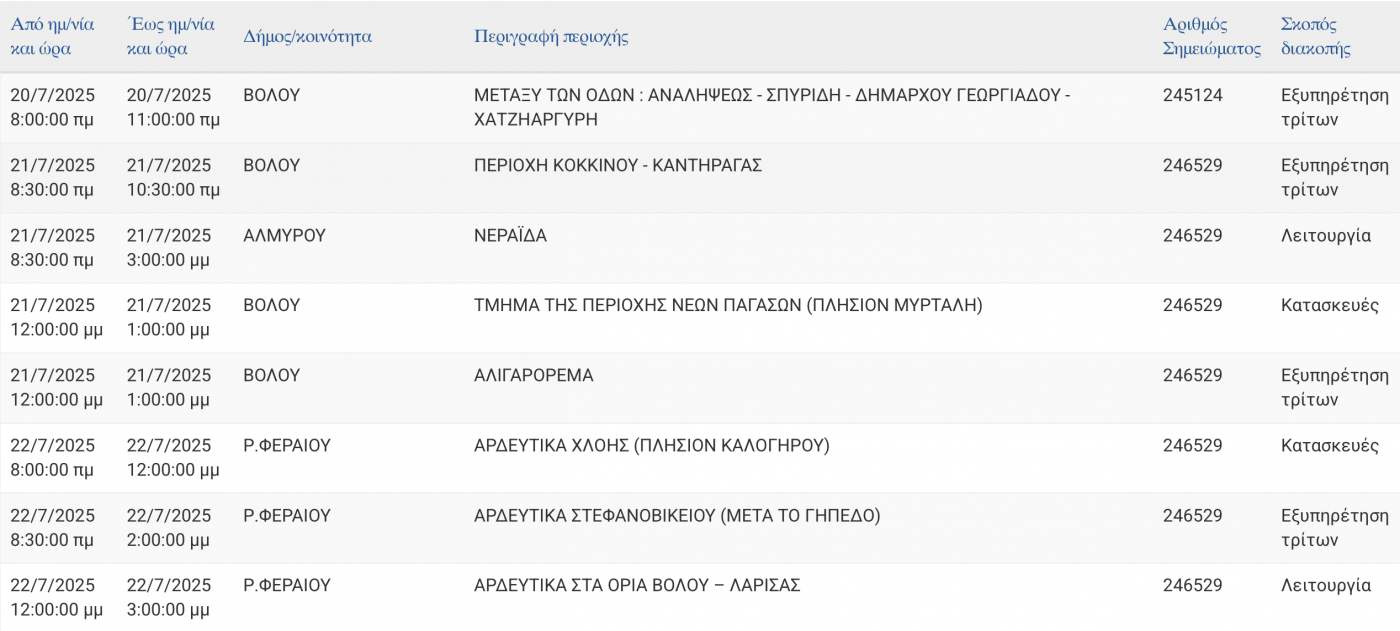Select the ΑΡΔΕΥΤΙΚΑ ΧΛΟΗΣ (ΠΛΗΣΙΟΝ ΚΑΛΟΓΗΡΟΥ) row
The width and height of the screenshot is (1400, 631).
[700, 458]
